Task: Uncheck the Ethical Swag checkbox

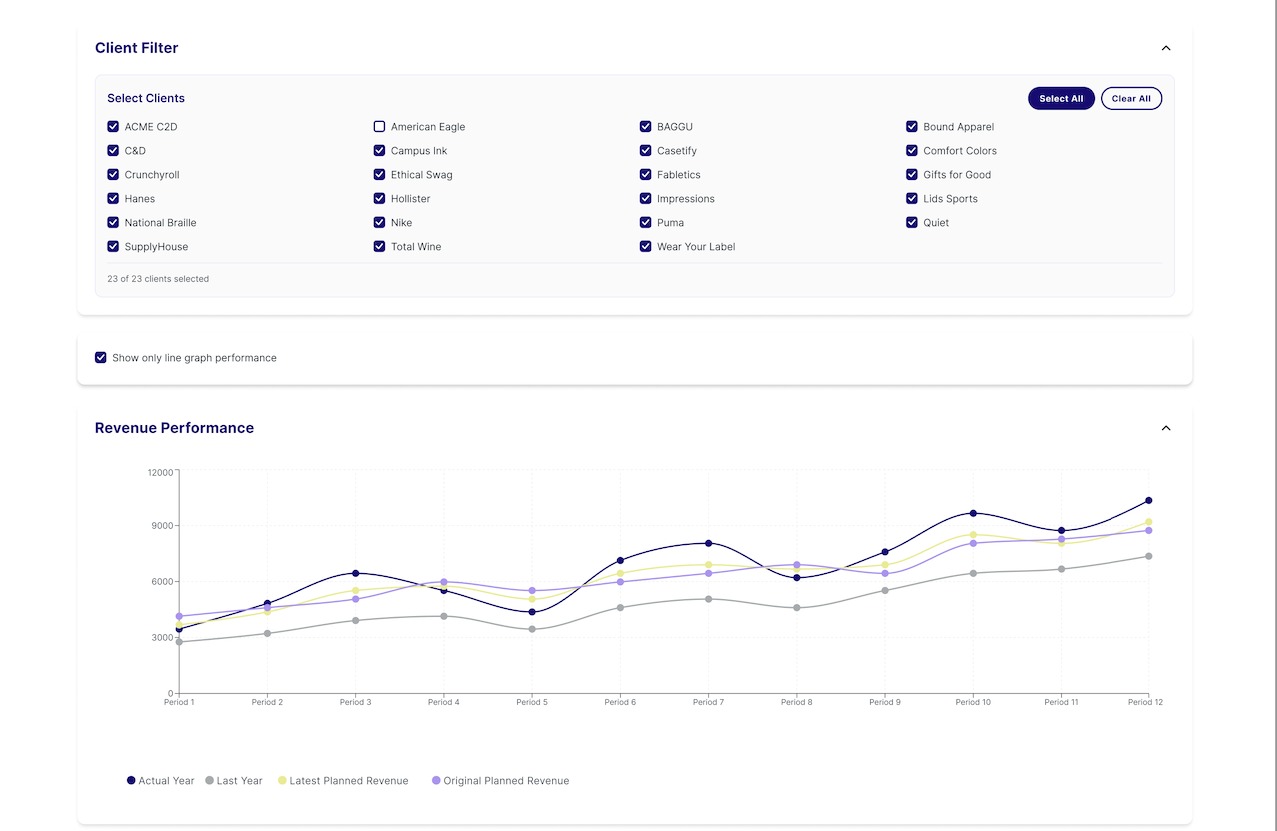Action: (x=379, y=175)
